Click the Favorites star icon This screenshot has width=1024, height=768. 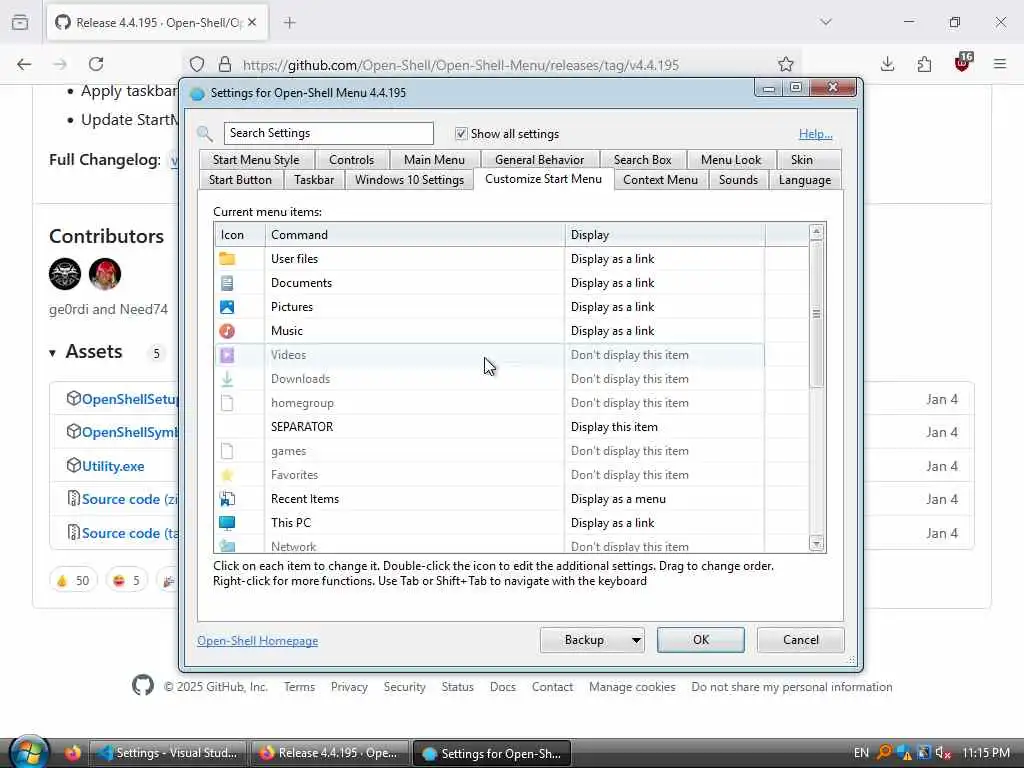(227, 475)
